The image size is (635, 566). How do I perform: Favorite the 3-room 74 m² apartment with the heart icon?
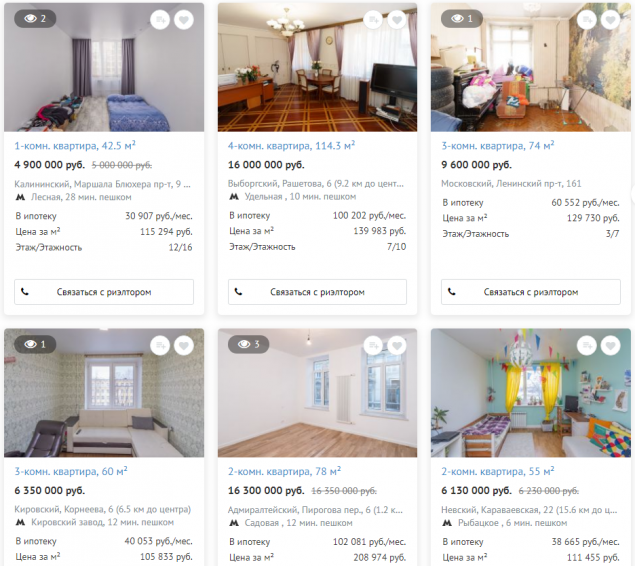pos(610,20)
